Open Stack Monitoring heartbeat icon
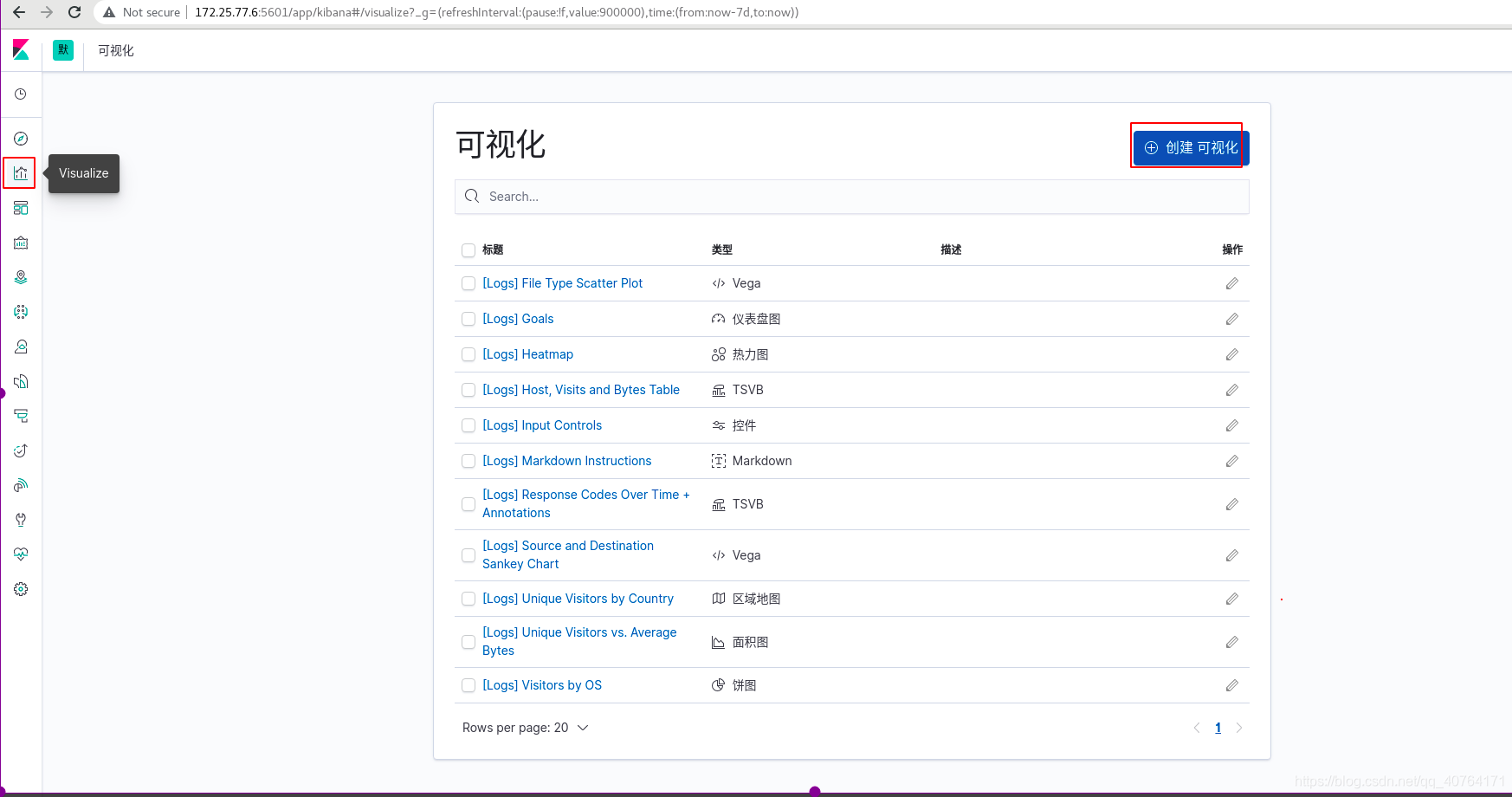 click(x=21, y=554)
